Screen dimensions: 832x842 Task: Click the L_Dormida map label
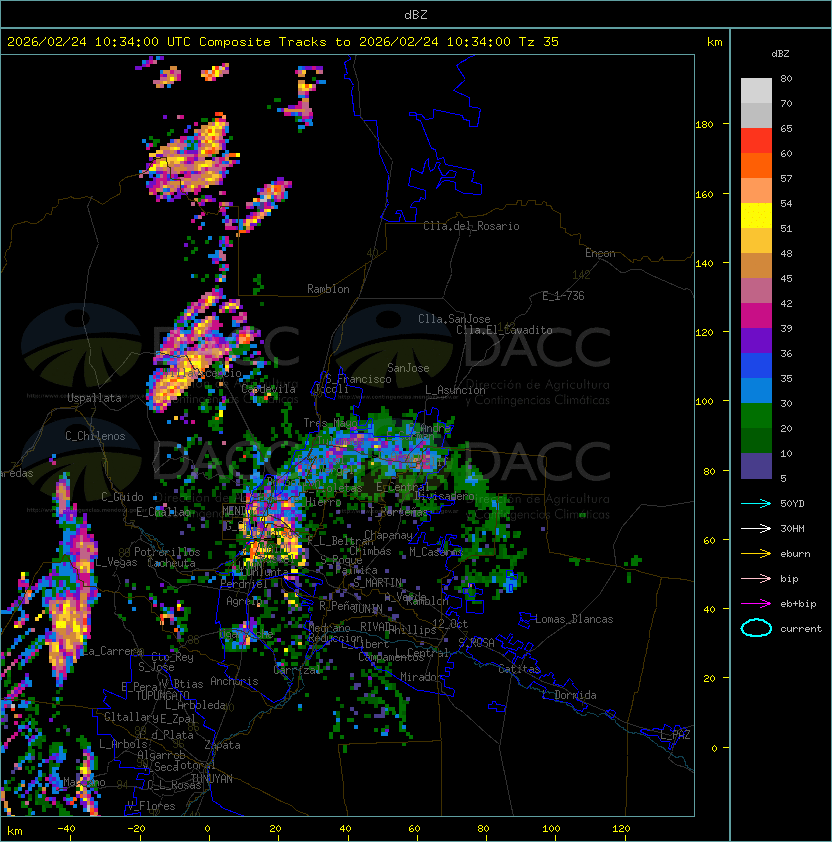click(x=569, y=695)
